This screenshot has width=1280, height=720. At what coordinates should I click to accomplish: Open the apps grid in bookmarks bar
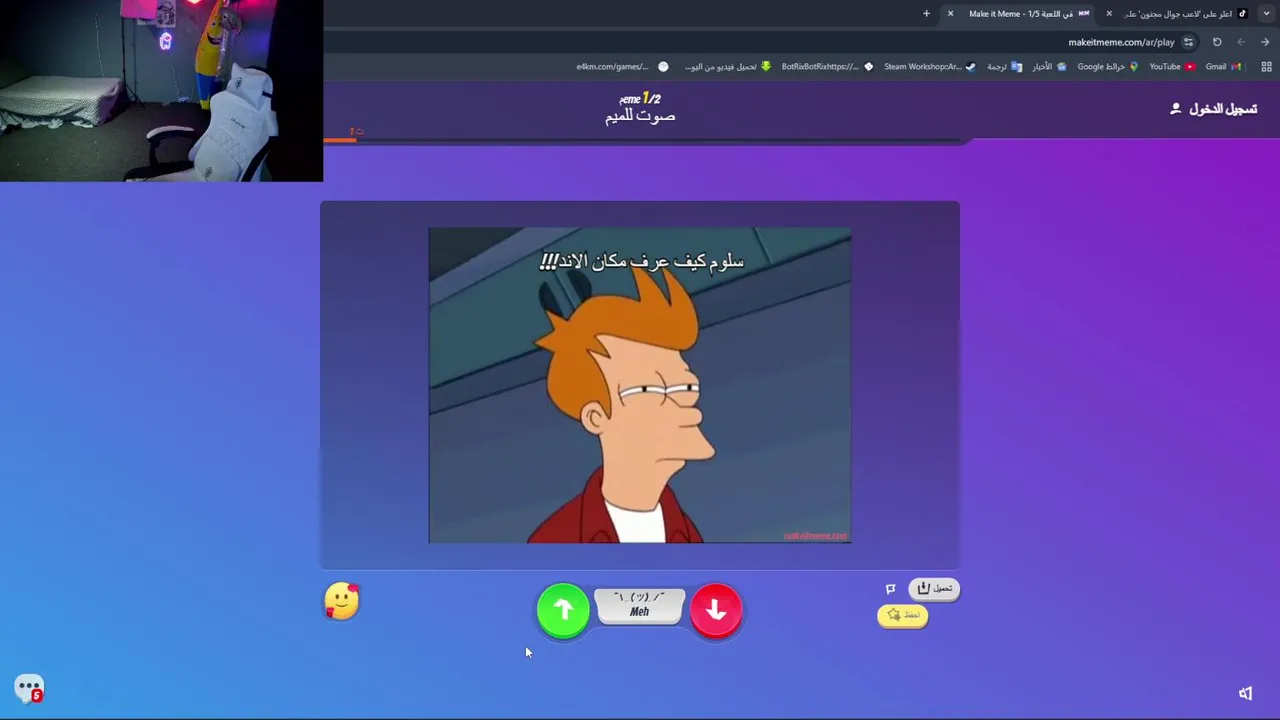point(1266,67)
